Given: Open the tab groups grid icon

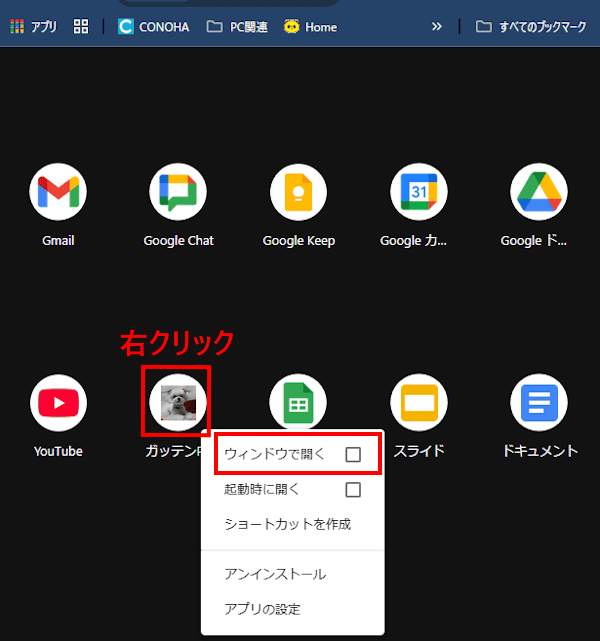Looking at the screenshot, I should pyautogui.click(x=81, y=27).
